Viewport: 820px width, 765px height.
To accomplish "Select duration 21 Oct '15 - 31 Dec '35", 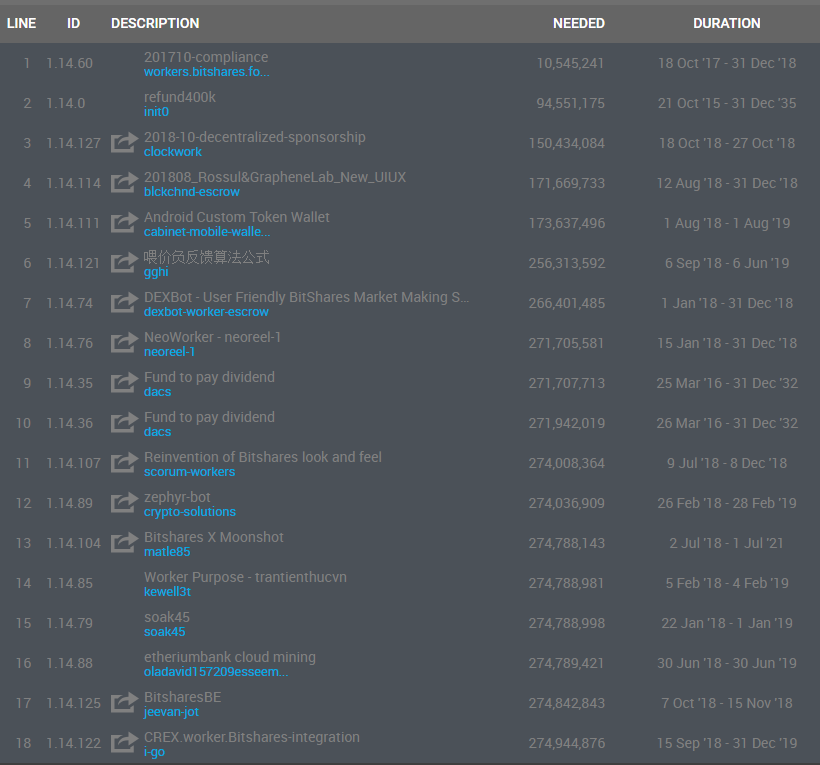I will coord(727,103).
